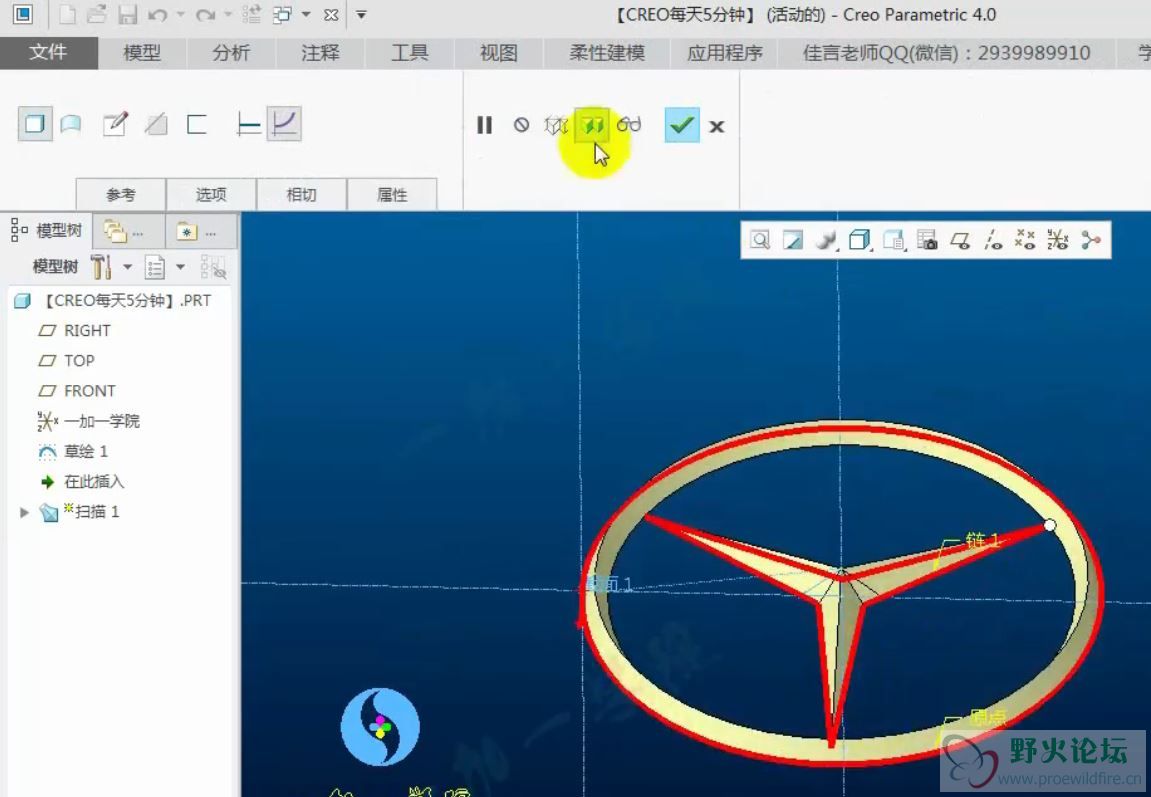Screen dimensions: 1151x797
Task: Click the open file icon
Action: 97,15
